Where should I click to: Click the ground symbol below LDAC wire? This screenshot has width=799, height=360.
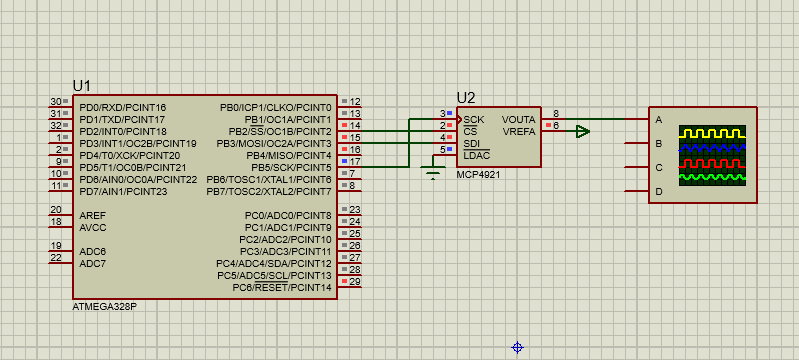(x=433, y=173)
